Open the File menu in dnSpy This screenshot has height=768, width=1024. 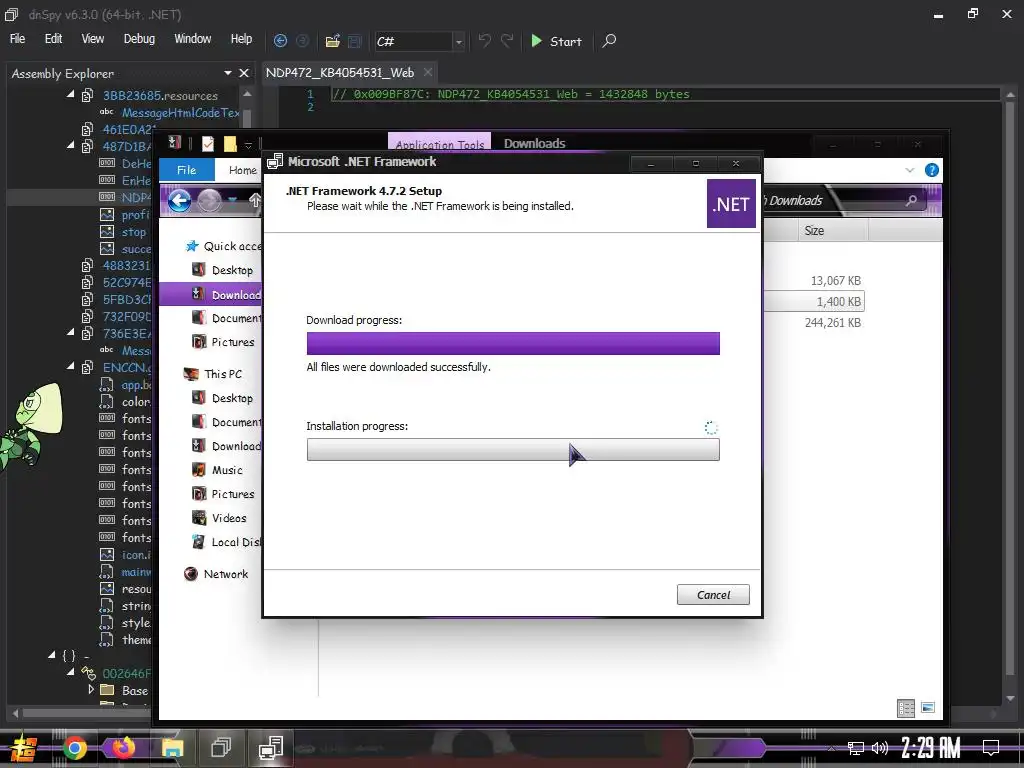[x=18, y=39]
